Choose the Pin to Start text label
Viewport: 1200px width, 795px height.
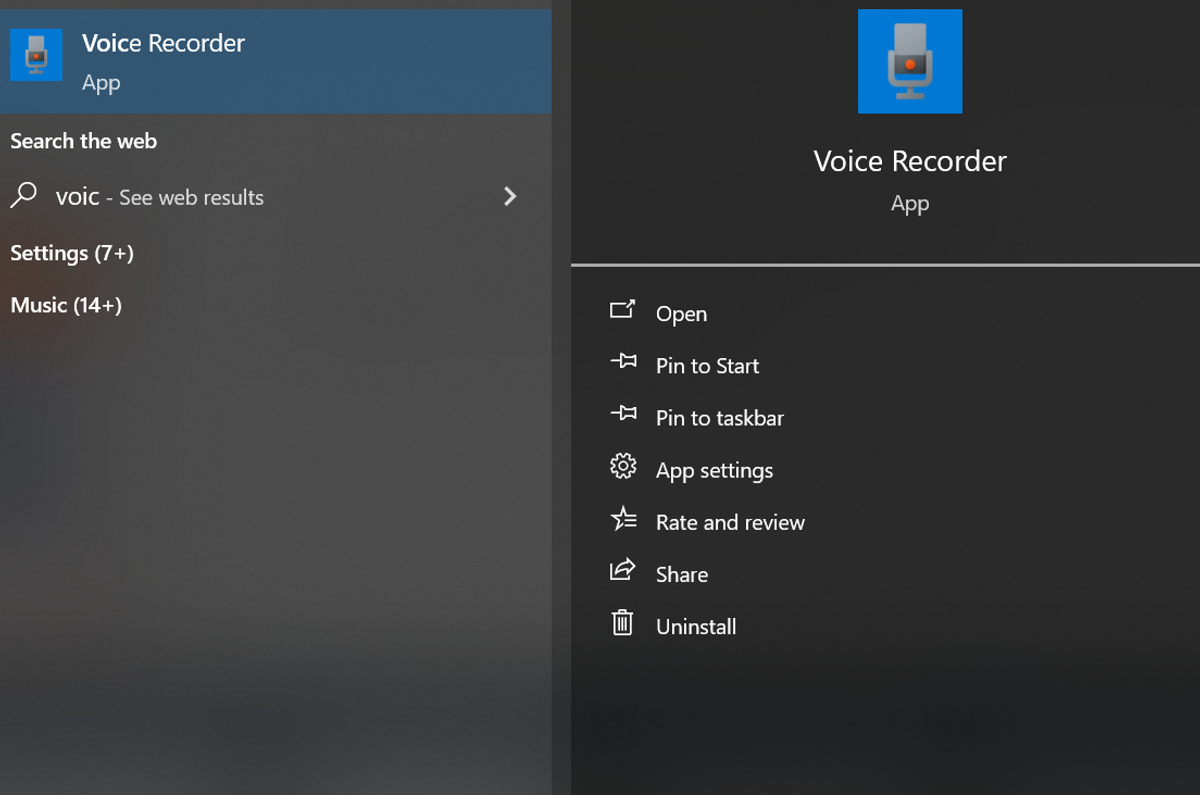pyautogui.click(x=707, y=366)
